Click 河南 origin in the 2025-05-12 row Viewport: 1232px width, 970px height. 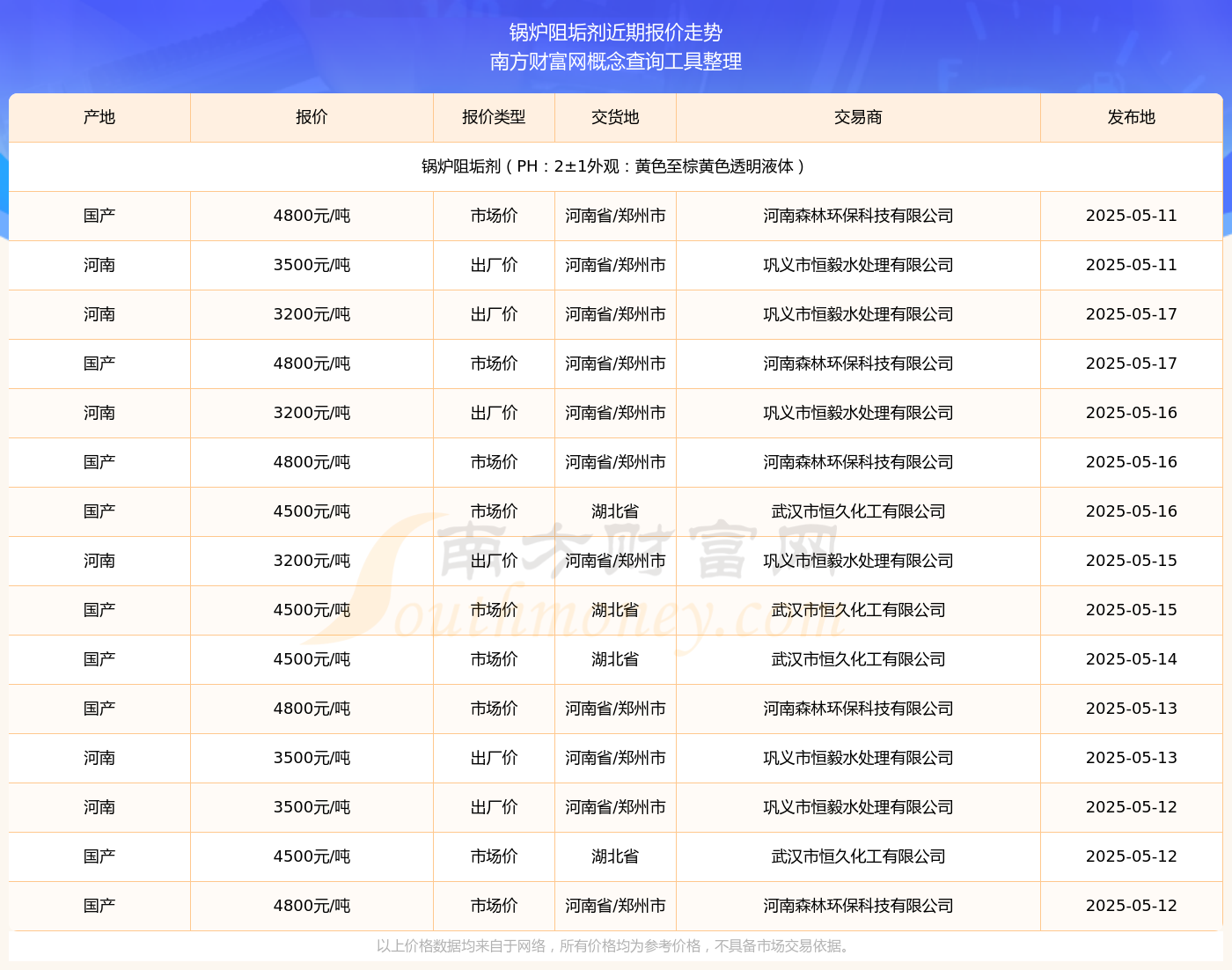(x=99, y=807)
